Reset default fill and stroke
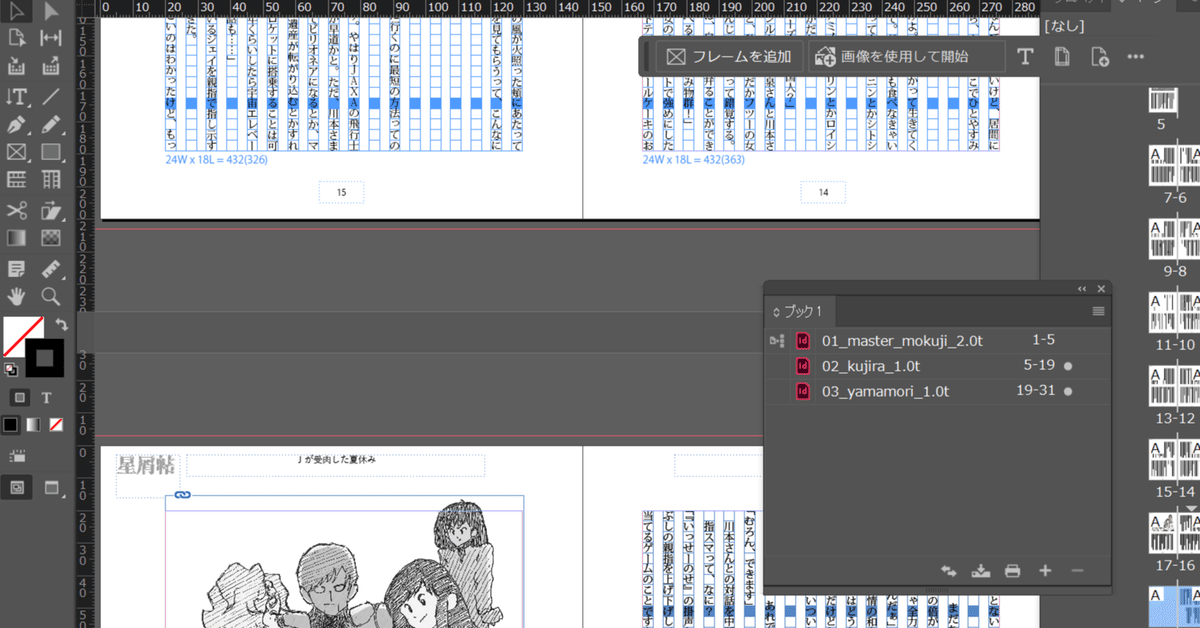Screen dimensions: 1200x628 pos(10,369)
